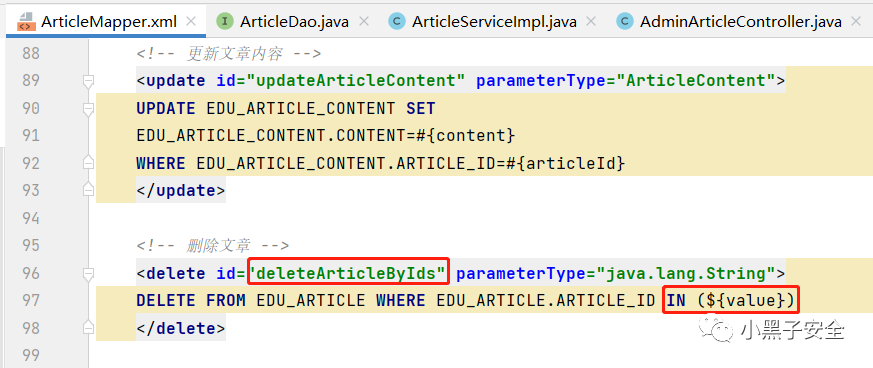Viewport: 873px width, 368px height.
Task: Click the #{content} placeholder
Action: pos(465,135)
